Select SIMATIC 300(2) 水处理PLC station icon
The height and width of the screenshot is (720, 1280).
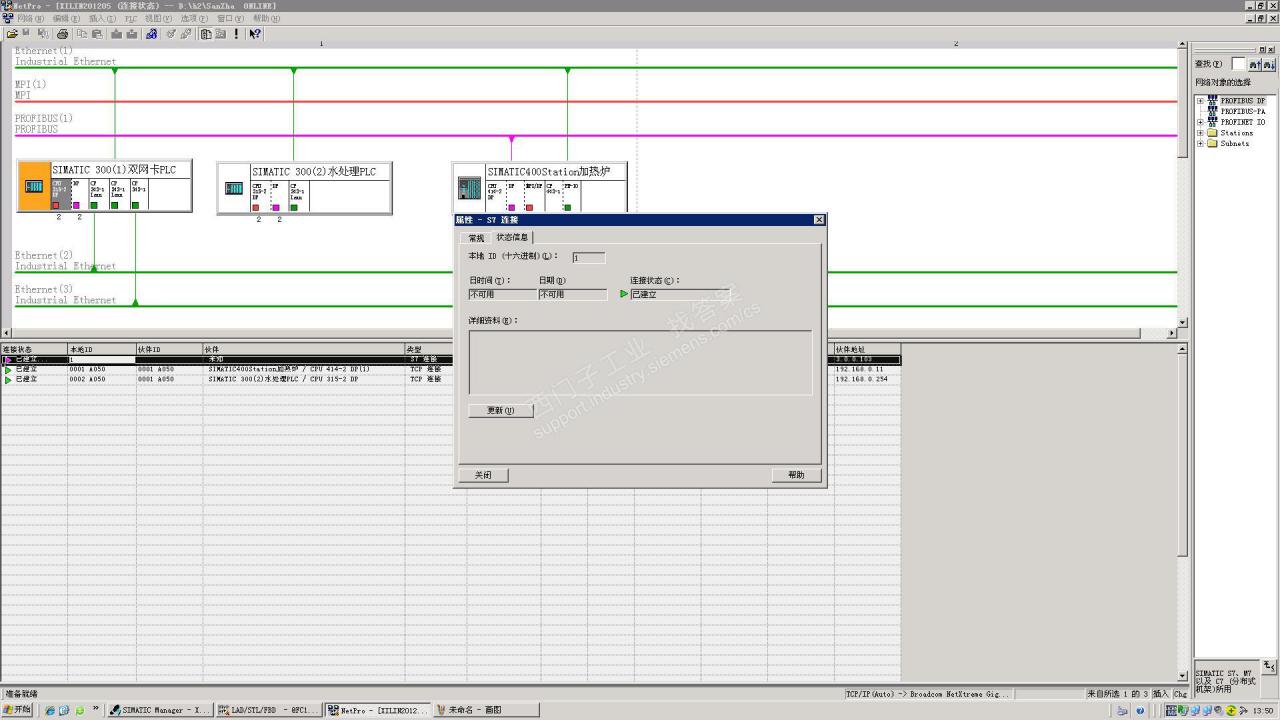tap(234, 188)
